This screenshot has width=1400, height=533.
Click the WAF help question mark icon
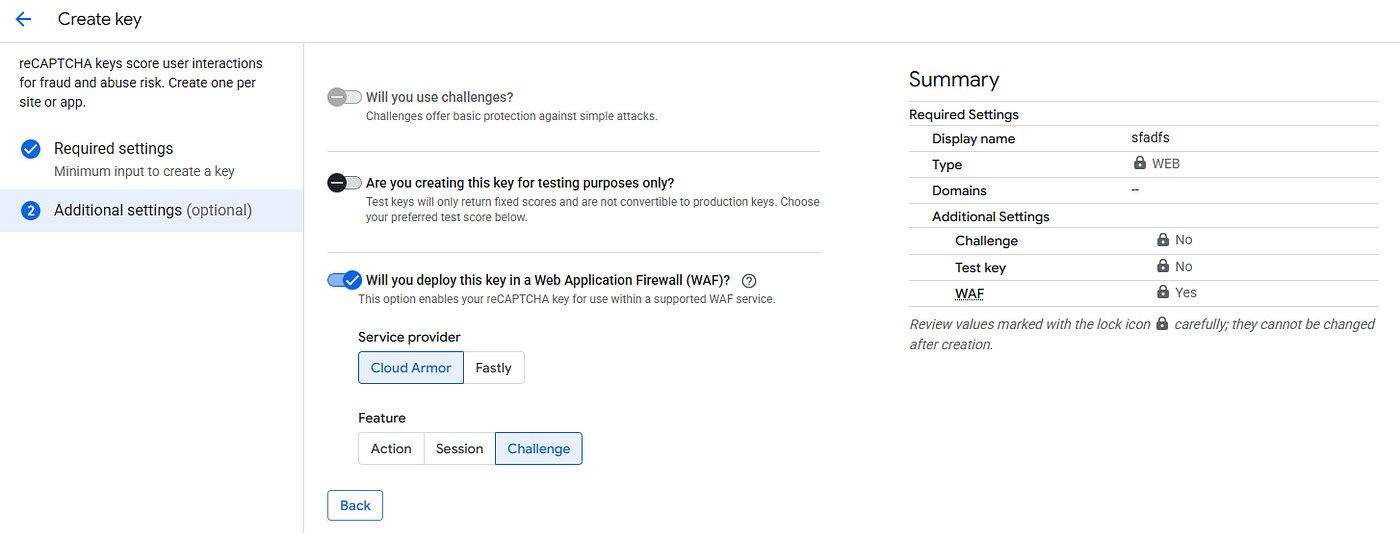coord(749,281)
